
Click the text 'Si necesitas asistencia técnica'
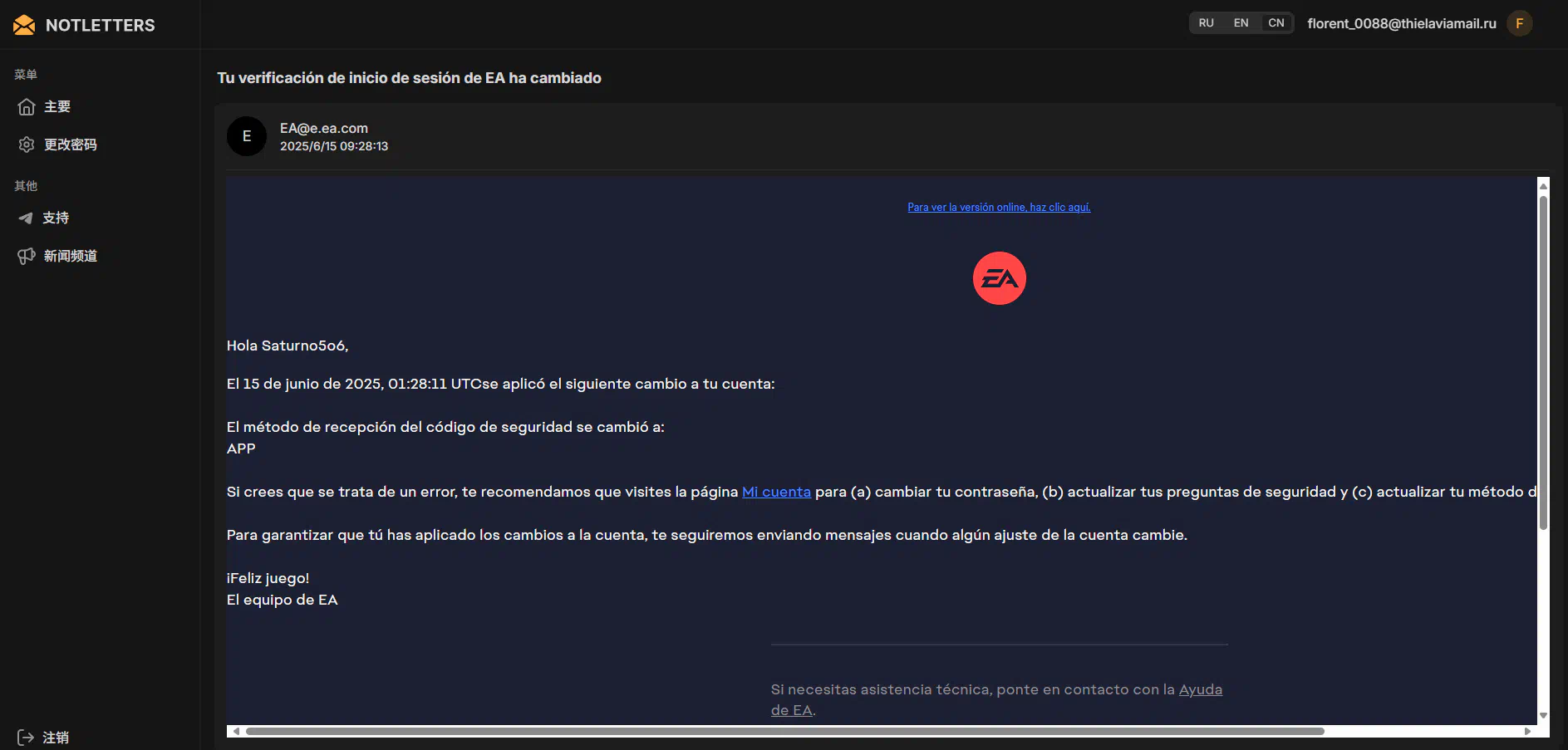pyautogui.click(x=881, y=689)
